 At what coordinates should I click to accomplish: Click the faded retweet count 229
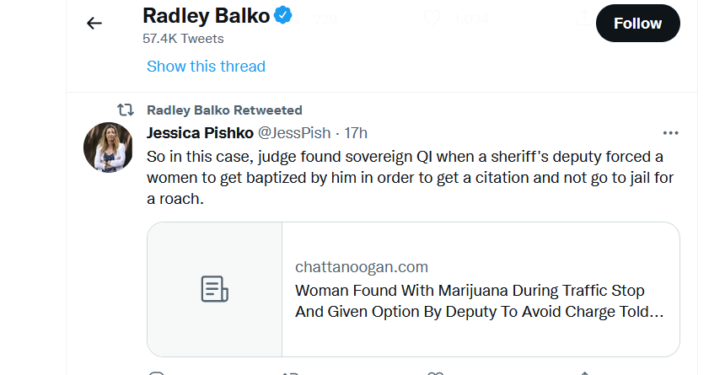point(326,19)
